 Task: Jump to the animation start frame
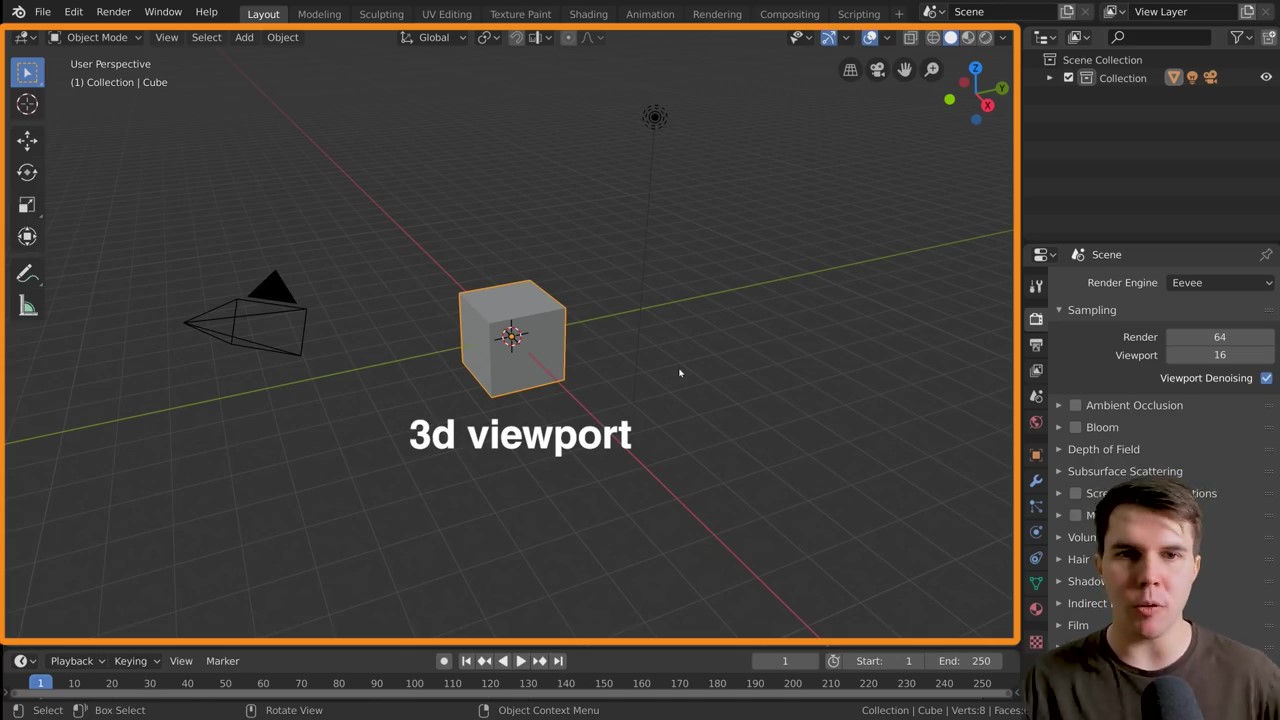466,661
